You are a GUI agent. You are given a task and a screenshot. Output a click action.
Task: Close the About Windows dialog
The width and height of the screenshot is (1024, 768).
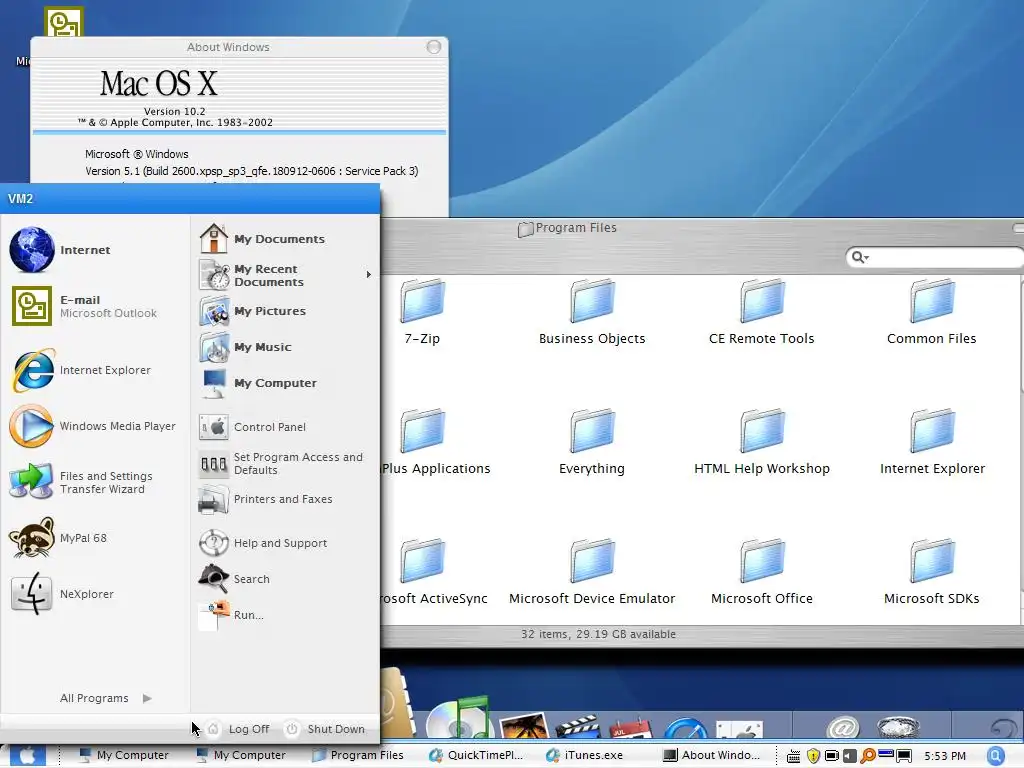[434, 47]
